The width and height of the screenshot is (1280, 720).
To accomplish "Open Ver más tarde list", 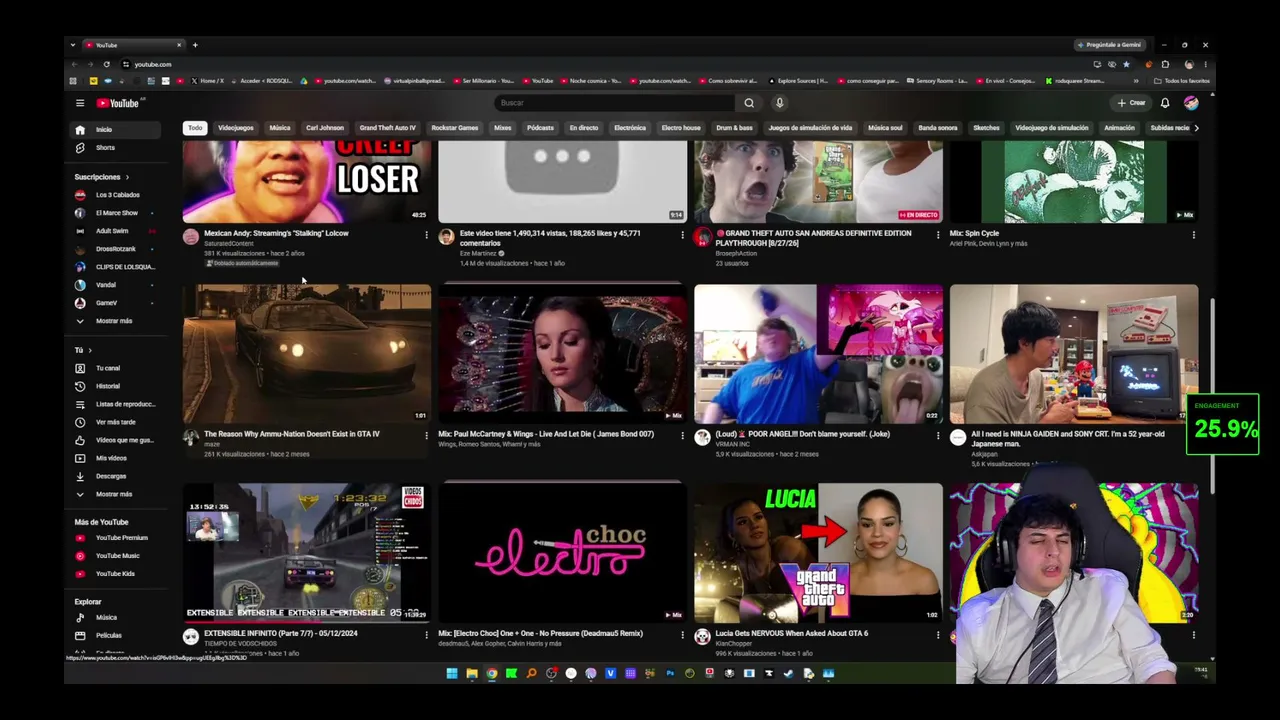I will coord(116,422).
